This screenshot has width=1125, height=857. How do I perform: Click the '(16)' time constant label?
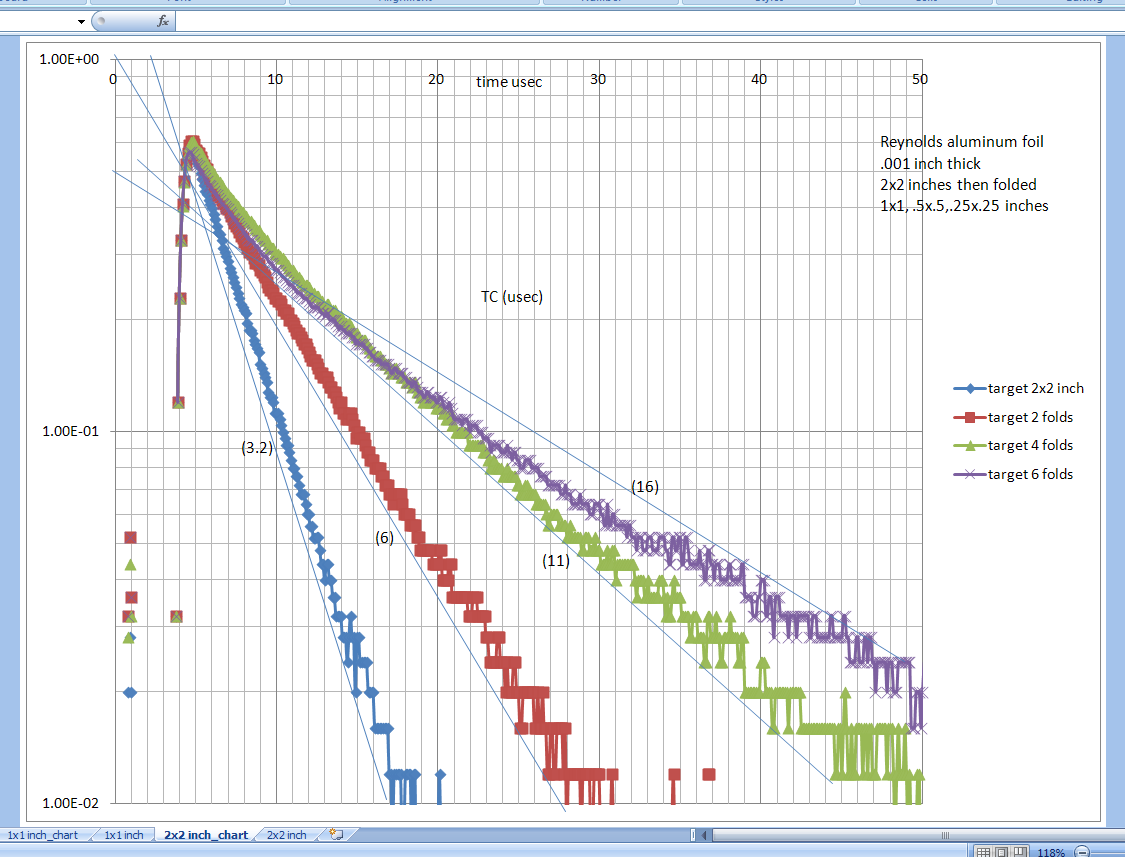(x=645, y=487)
